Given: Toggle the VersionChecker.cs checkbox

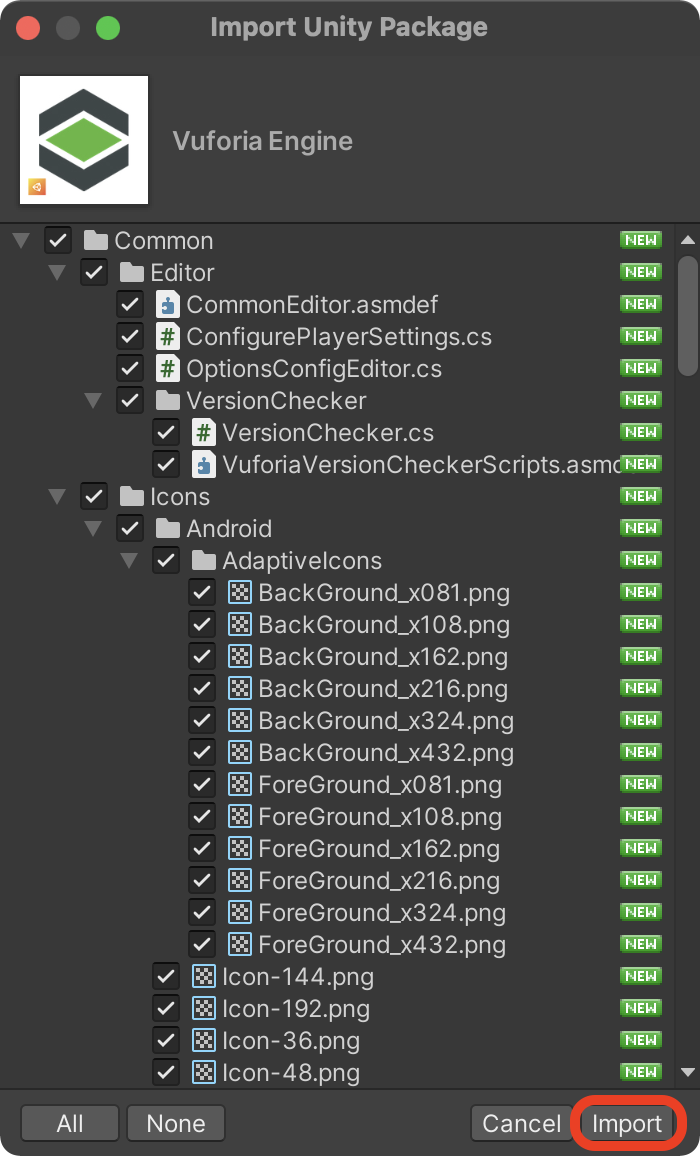Looking at the screenshot, I should (166, 433).
